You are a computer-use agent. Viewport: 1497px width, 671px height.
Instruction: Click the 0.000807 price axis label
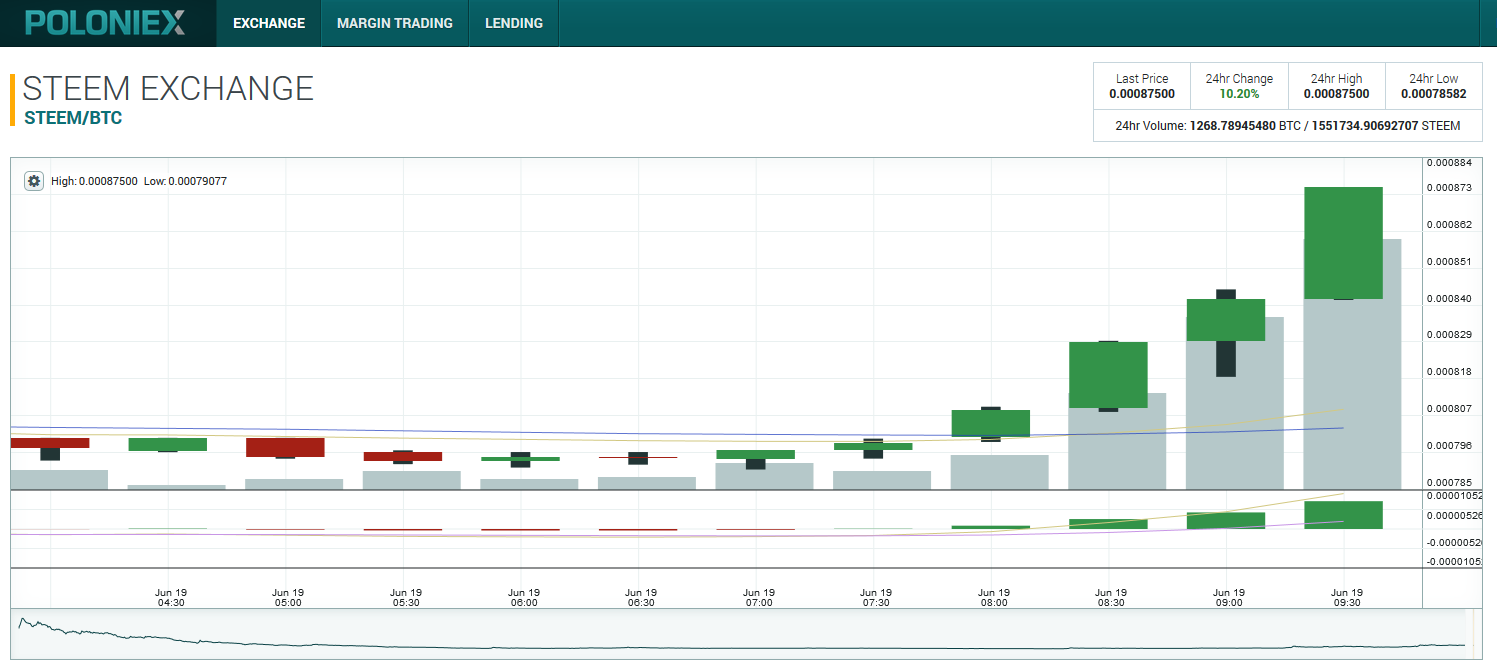1448,409
